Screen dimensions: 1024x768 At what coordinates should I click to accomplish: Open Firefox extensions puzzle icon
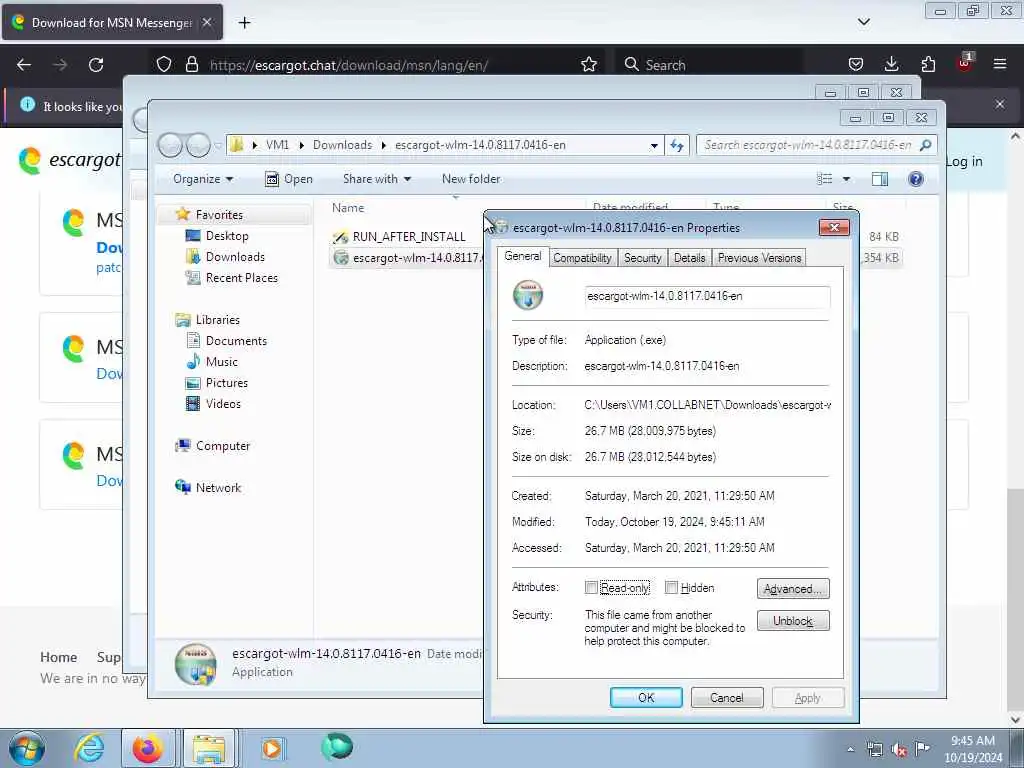[928, 64]
